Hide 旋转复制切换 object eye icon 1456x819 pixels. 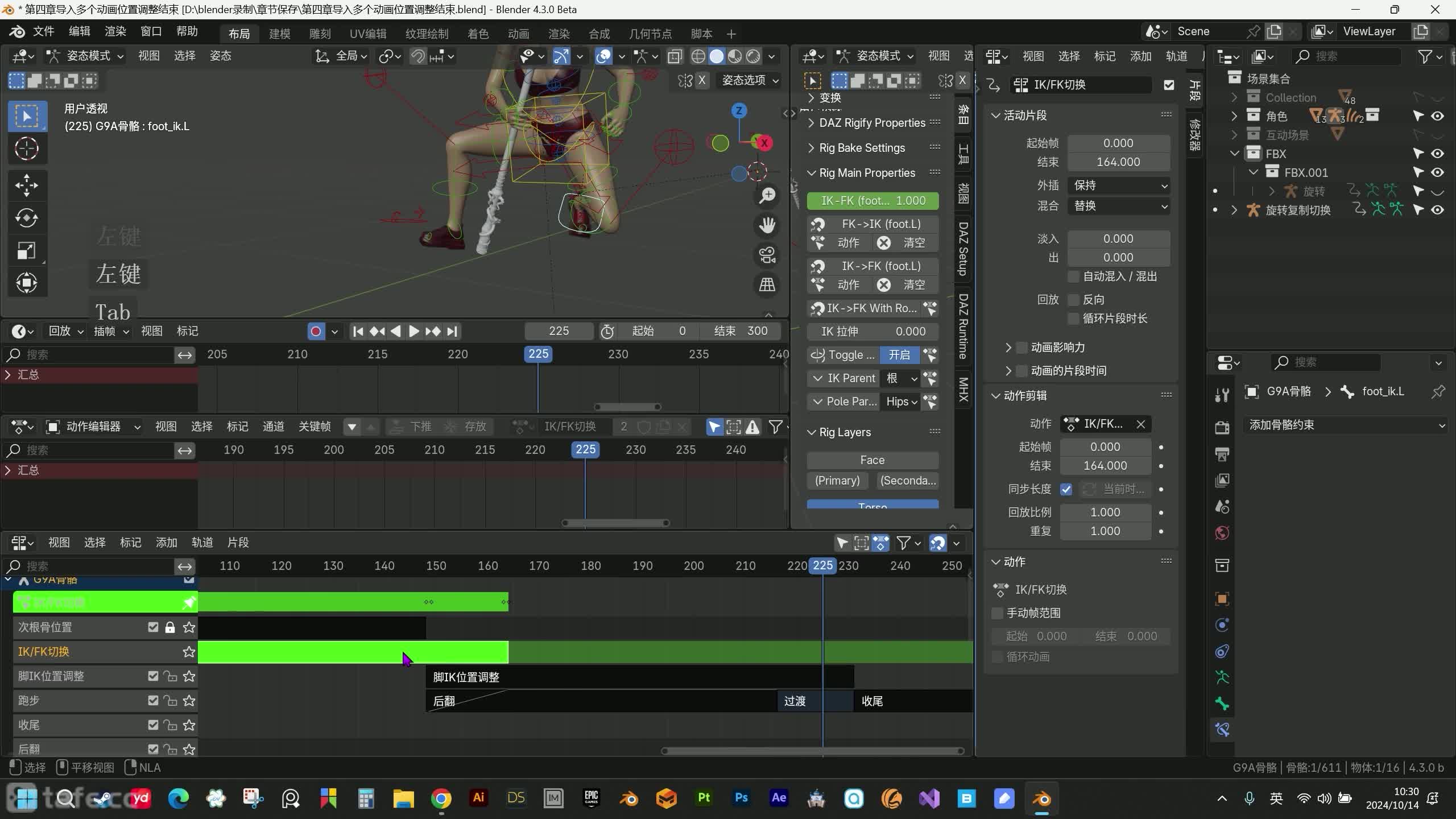[1437, 210]
